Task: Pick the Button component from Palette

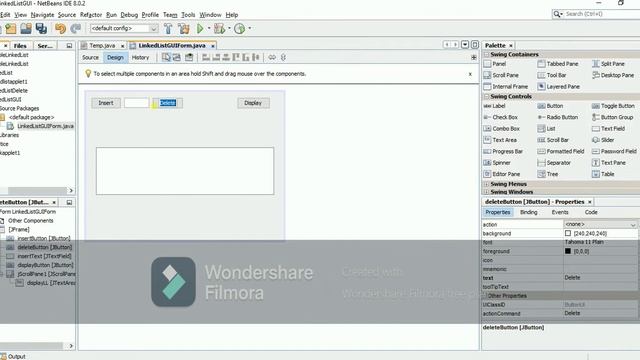Action: pos(550,106)
